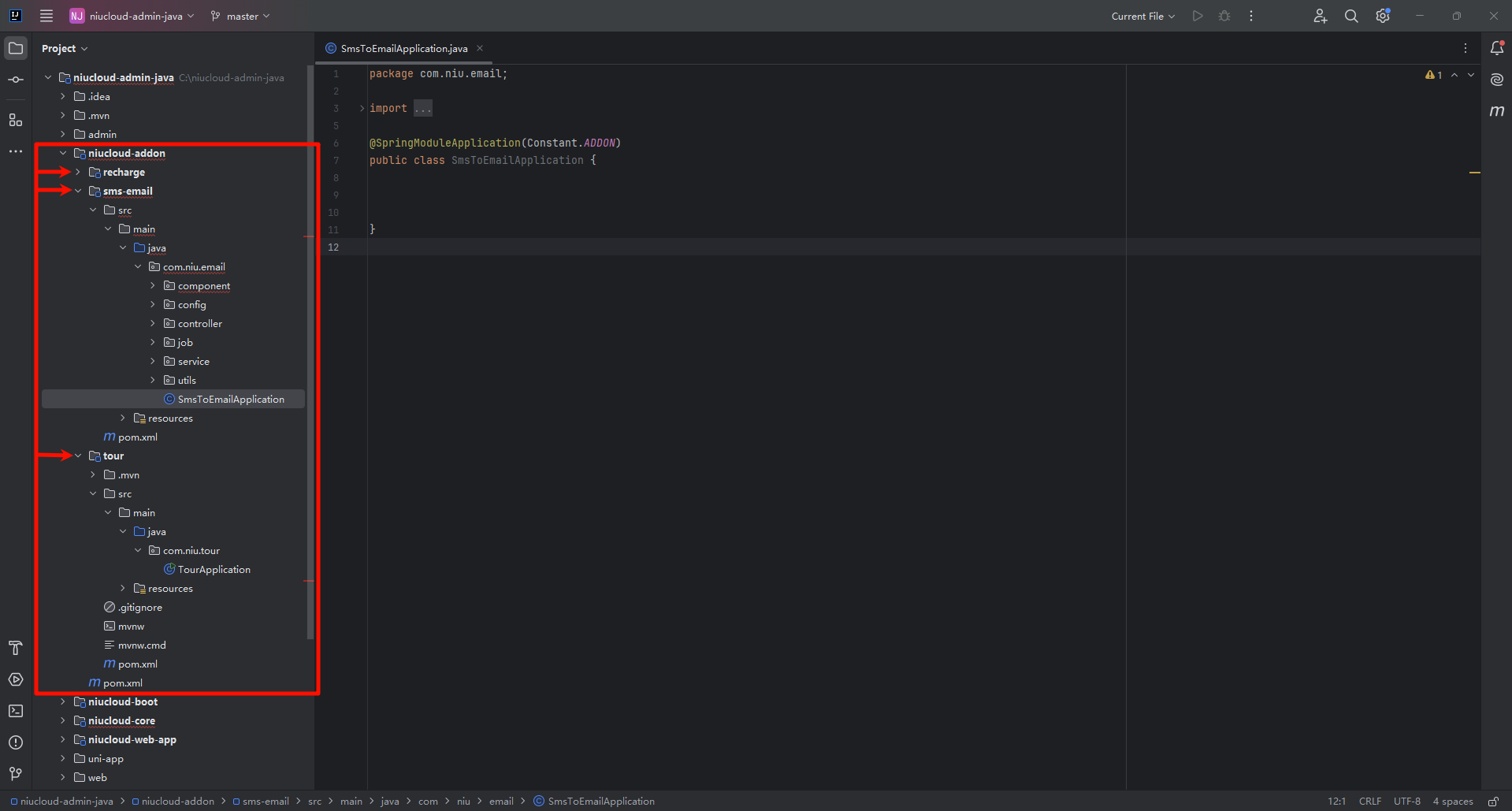Click warning stripe mark in editor scrollbar
The width and height of the screenshot is (1512, 811).
point(1475,172)
